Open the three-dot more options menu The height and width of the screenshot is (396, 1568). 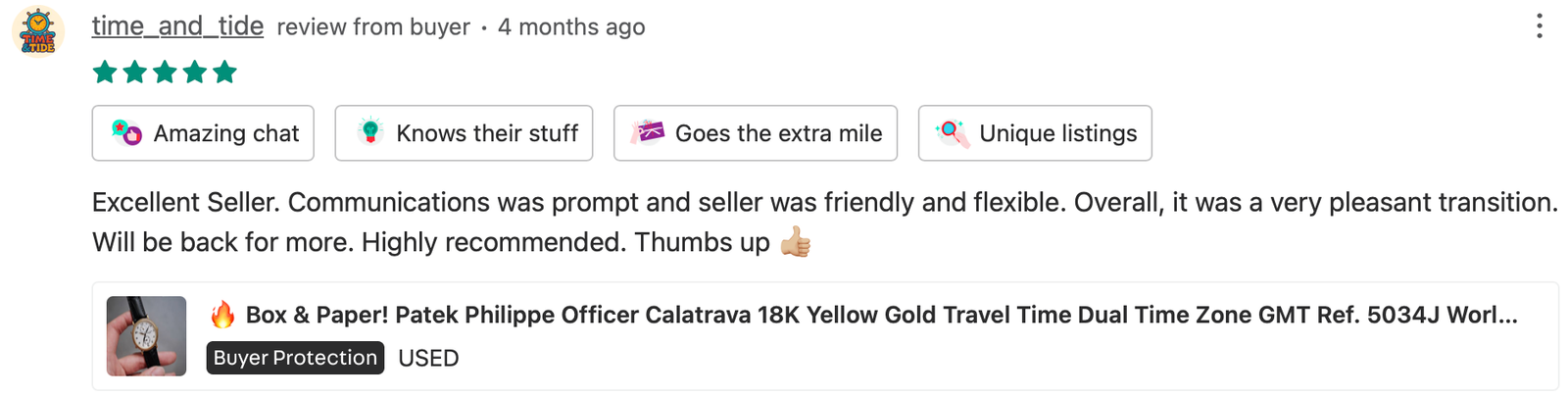tap(1540, 26)
